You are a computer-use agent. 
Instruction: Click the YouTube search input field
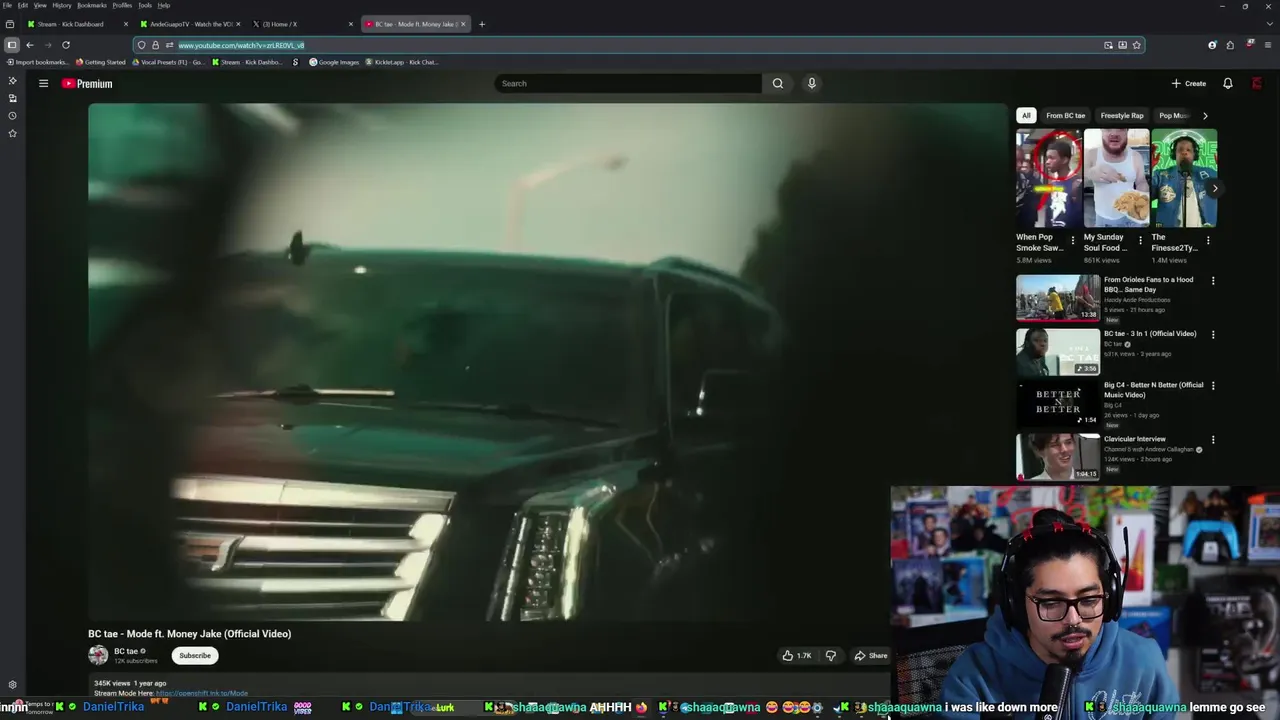click(x=628, y=83)
